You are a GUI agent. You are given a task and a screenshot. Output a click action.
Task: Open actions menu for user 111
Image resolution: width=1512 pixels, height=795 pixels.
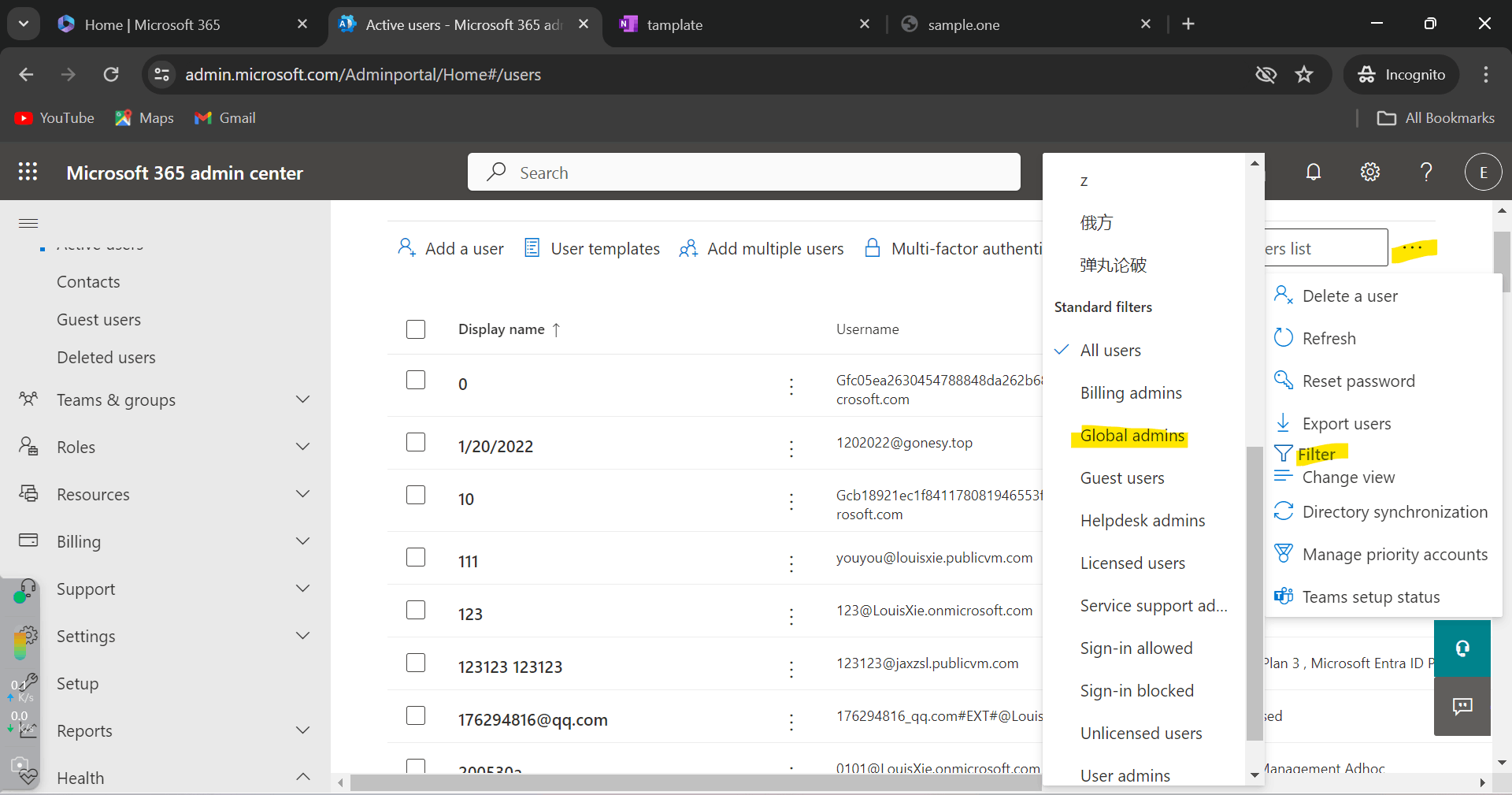[x=791, y=563]
